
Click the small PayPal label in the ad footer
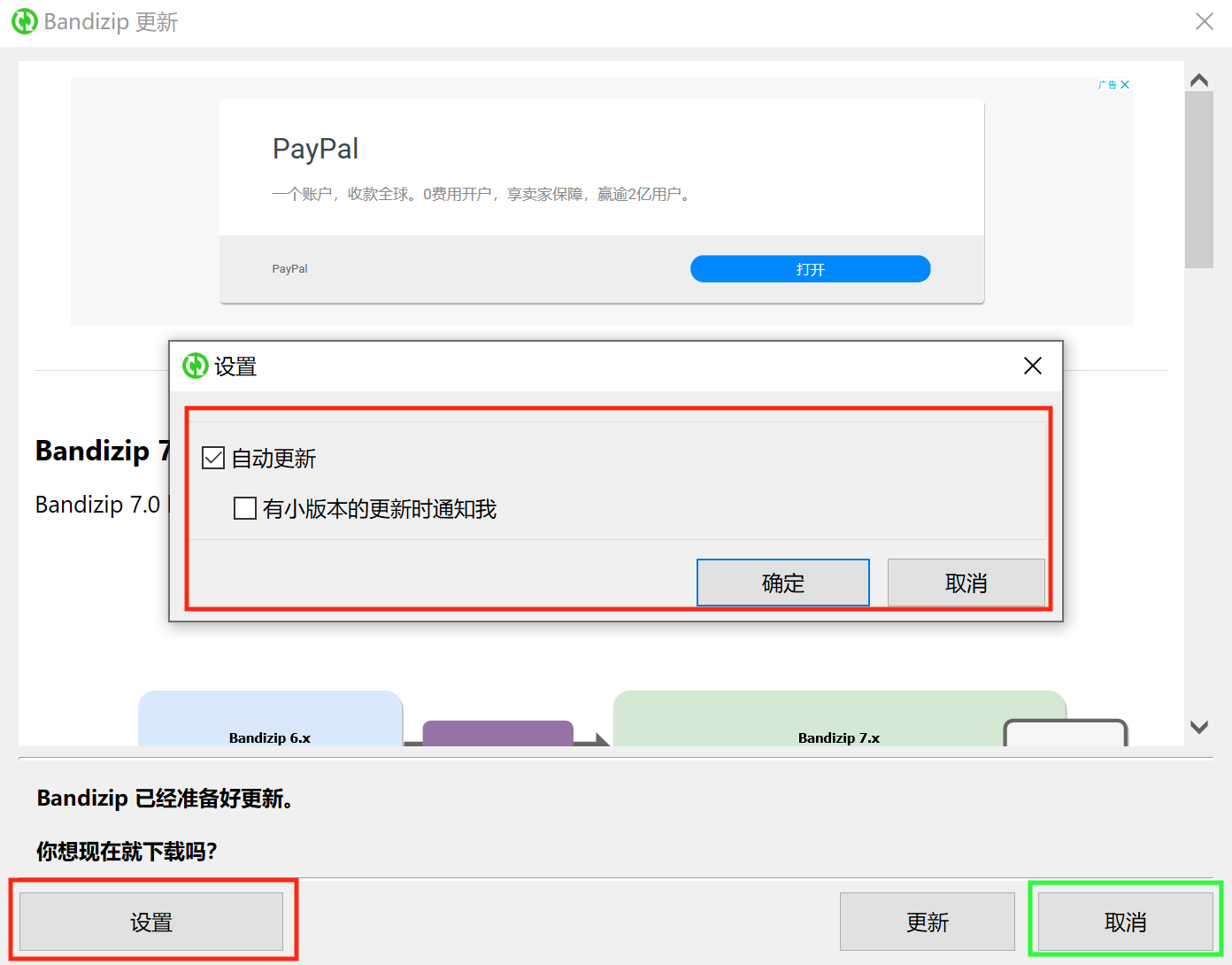point(289,269)
